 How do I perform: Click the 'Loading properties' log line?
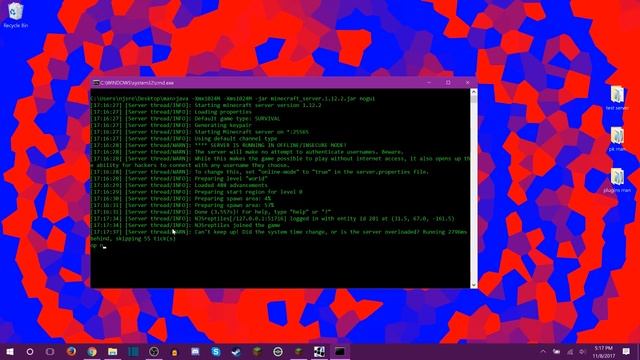click(171, 112)
